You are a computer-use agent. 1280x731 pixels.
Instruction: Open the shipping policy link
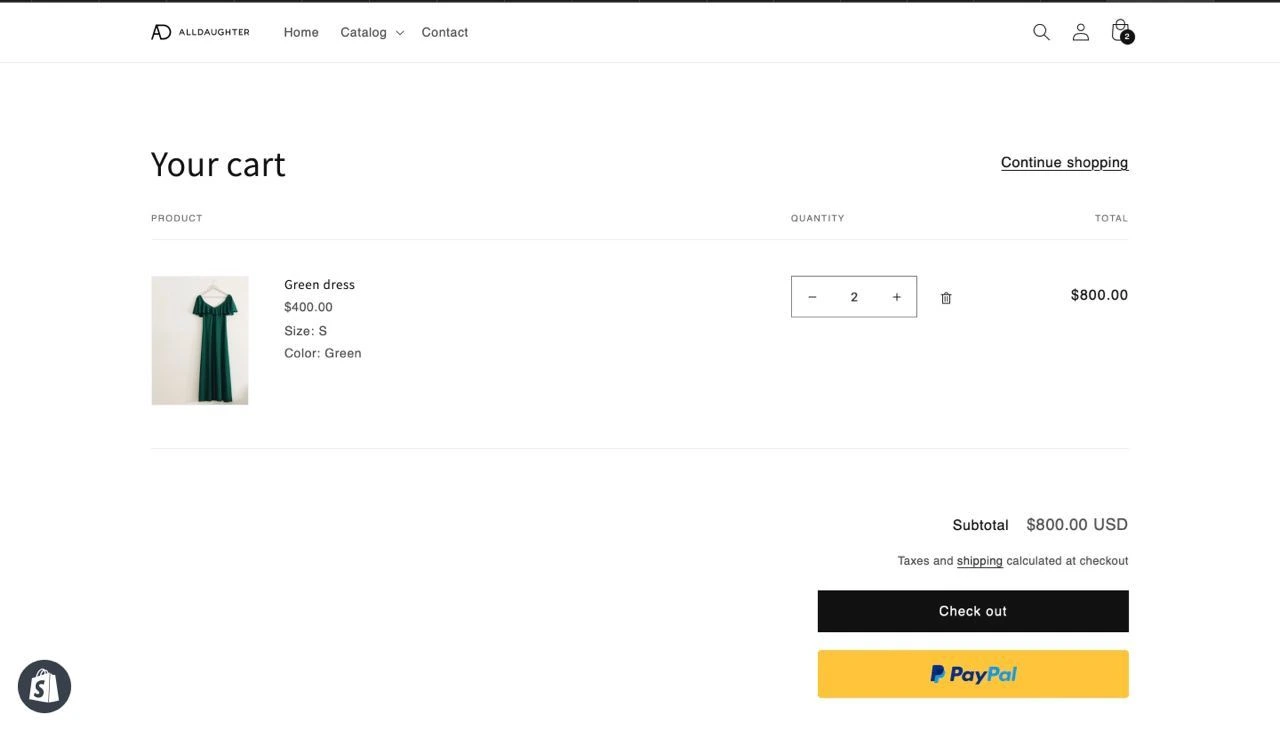[x=979, y=561]
